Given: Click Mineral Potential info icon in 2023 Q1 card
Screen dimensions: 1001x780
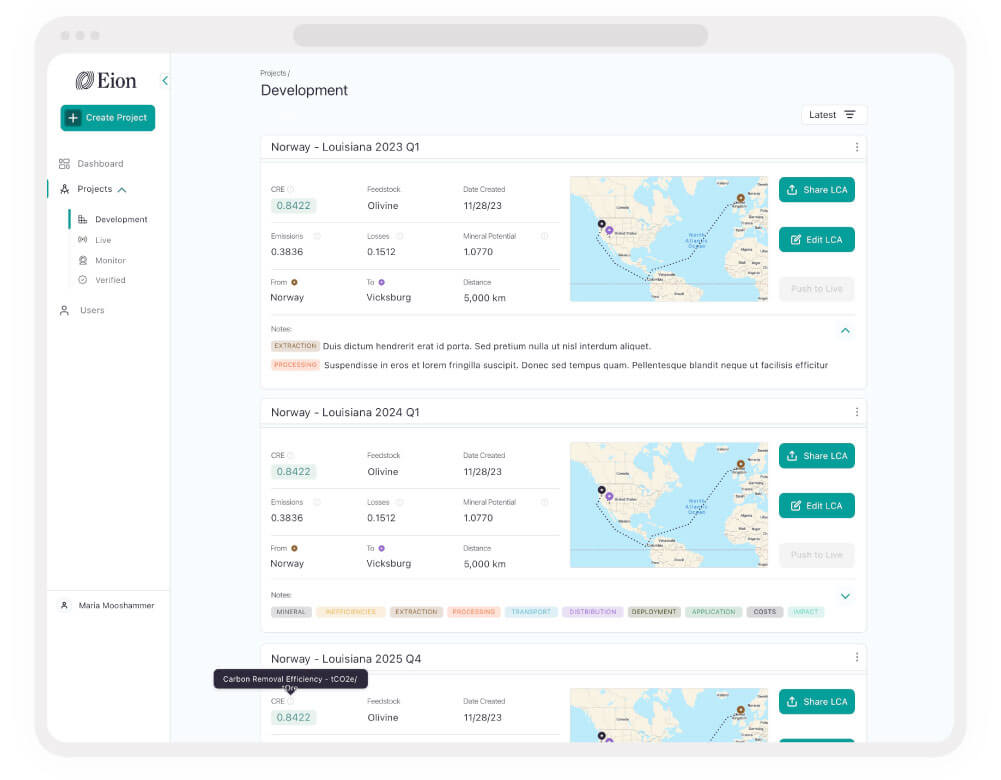Looking at the screenshot, I should [545, 236].
